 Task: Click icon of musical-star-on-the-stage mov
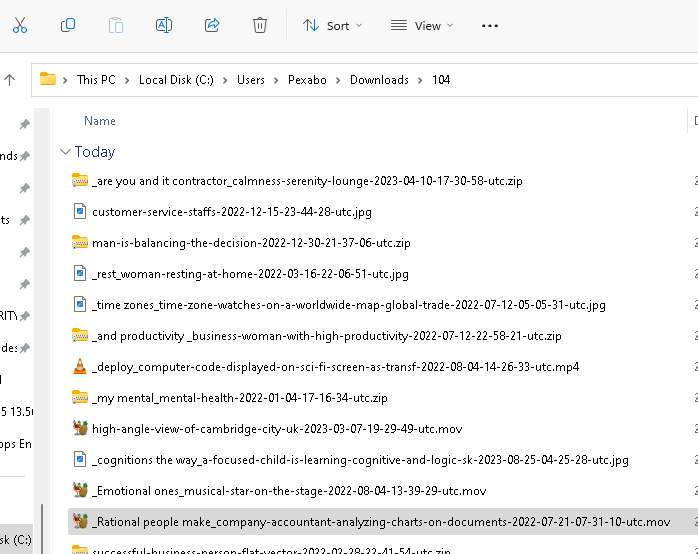point(80,490)
